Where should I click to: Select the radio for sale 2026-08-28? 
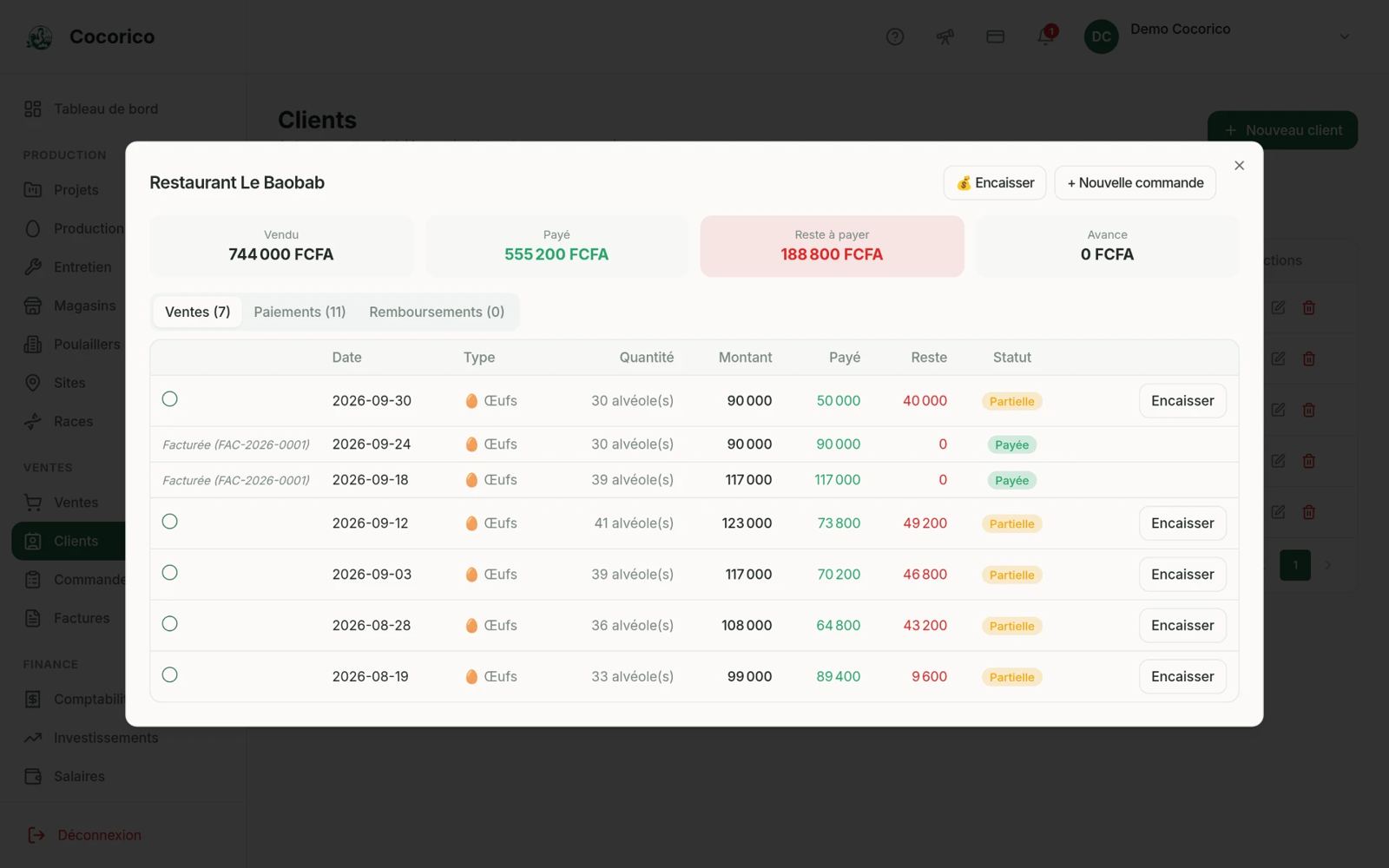(x=170, y=624)
